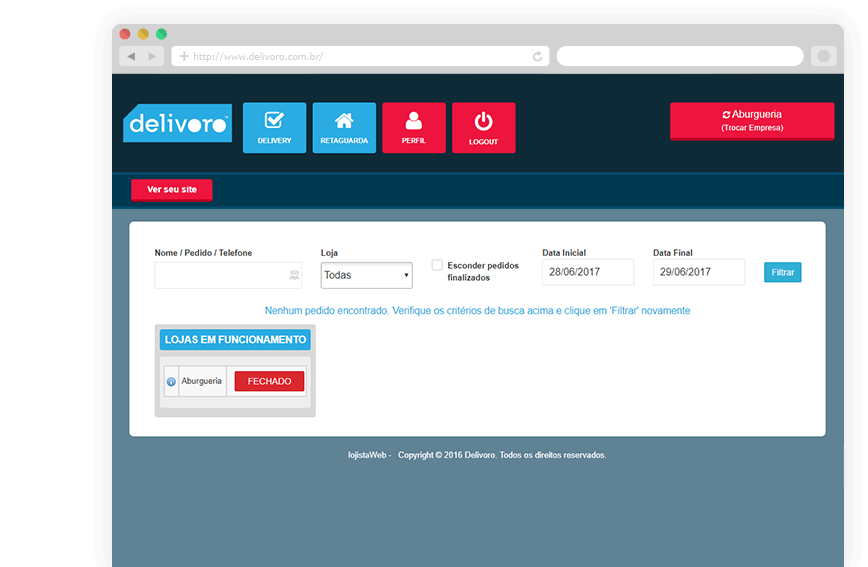Click the Ver seu site button
The width and height of the screenshot is (868, 567).
[x=172, y=190]
